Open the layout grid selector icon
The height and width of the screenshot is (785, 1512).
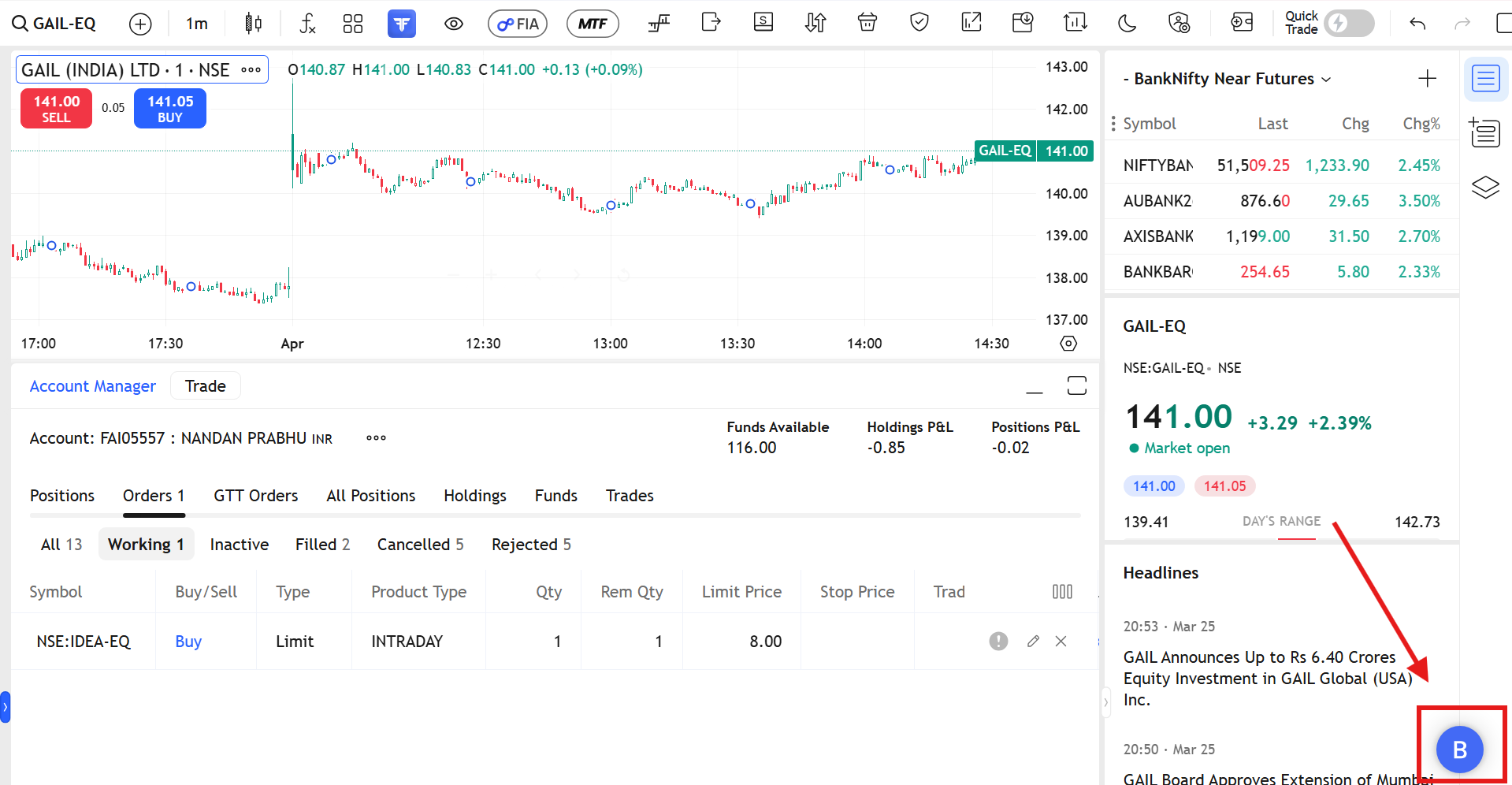coord(353,24)
